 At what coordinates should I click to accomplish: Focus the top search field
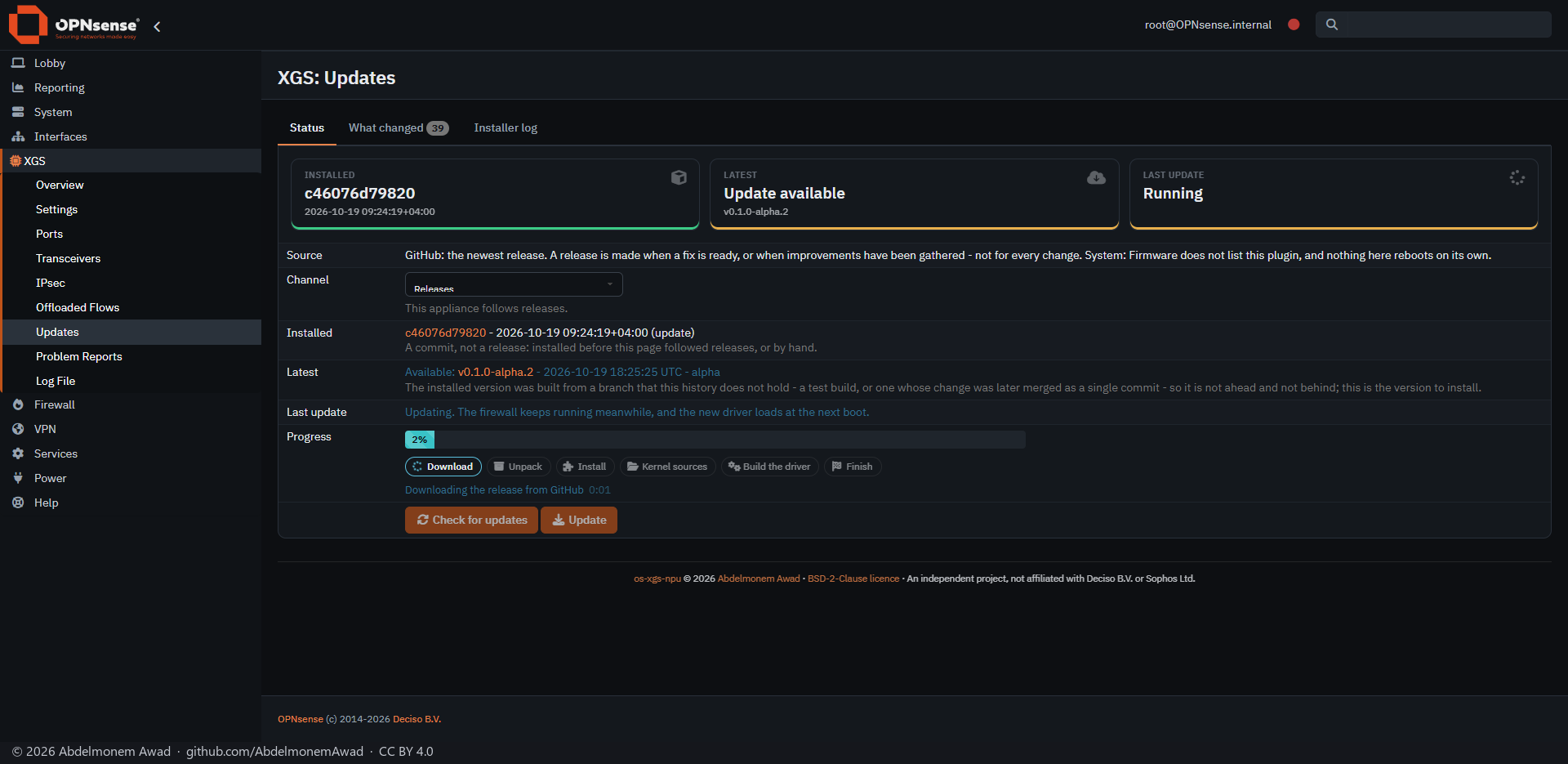[x=1433, y=25]
